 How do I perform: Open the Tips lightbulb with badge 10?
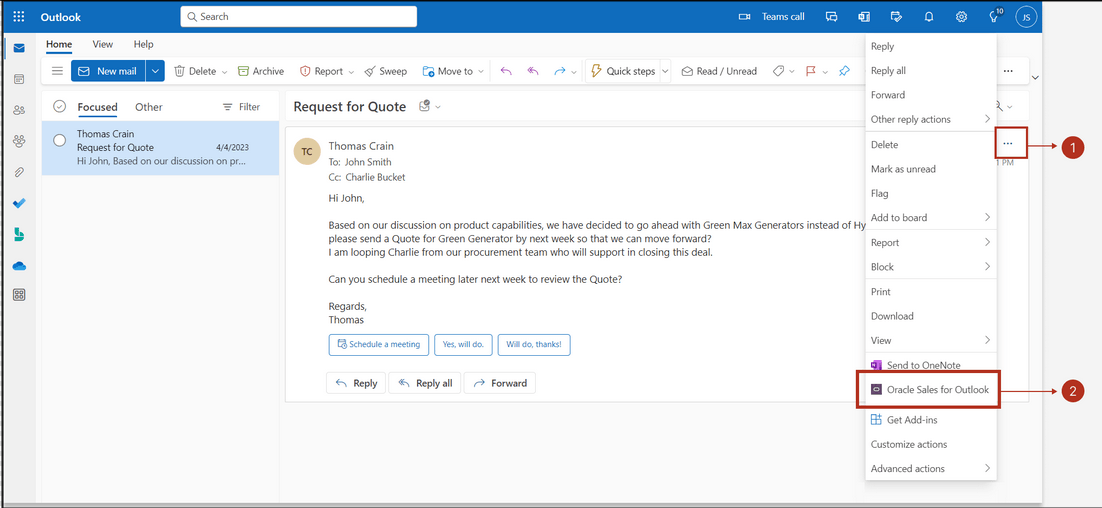(995, 15)
